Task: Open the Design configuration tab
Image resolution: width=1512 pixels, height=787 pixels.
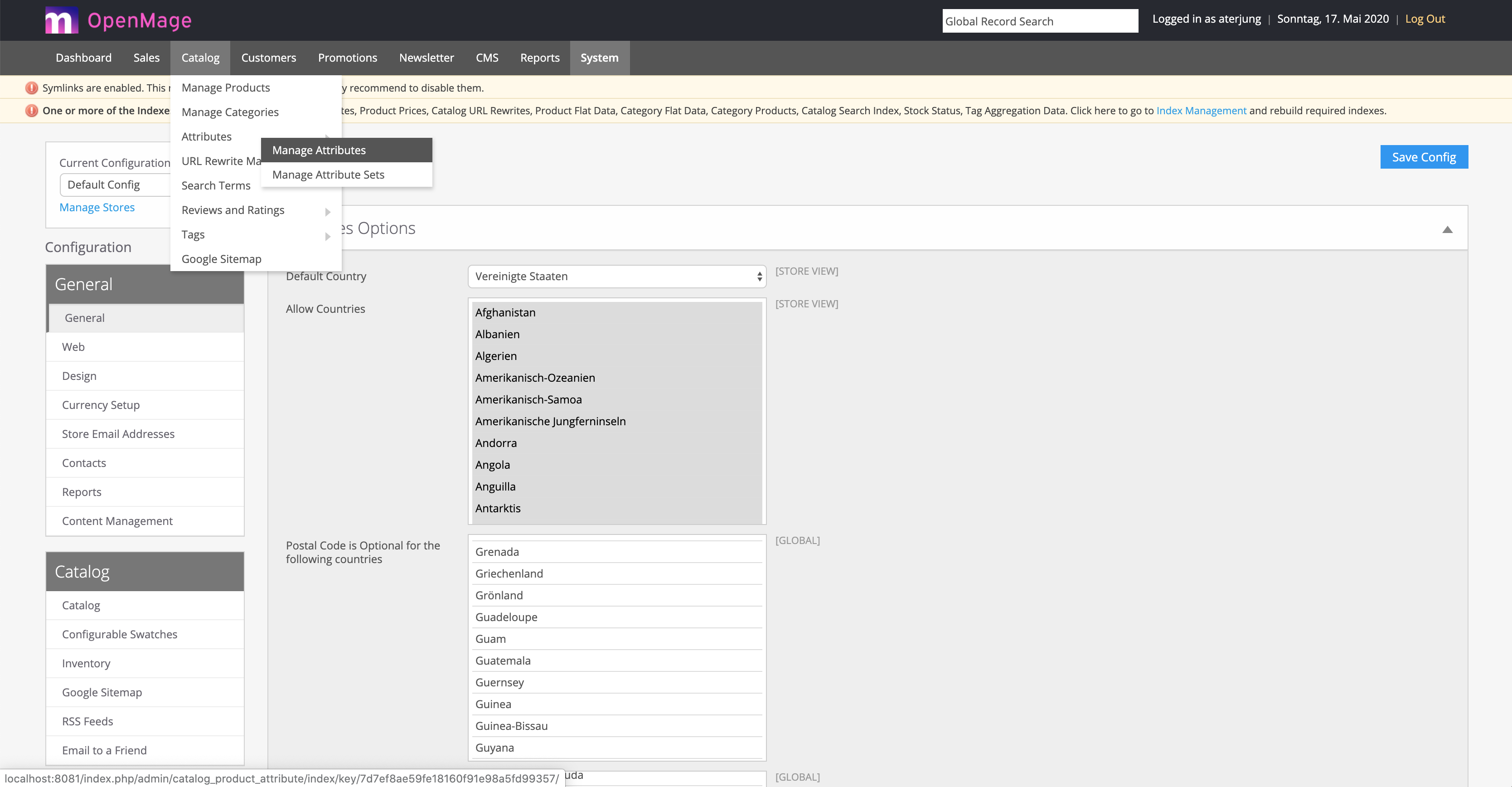Action: coord(145,376)
